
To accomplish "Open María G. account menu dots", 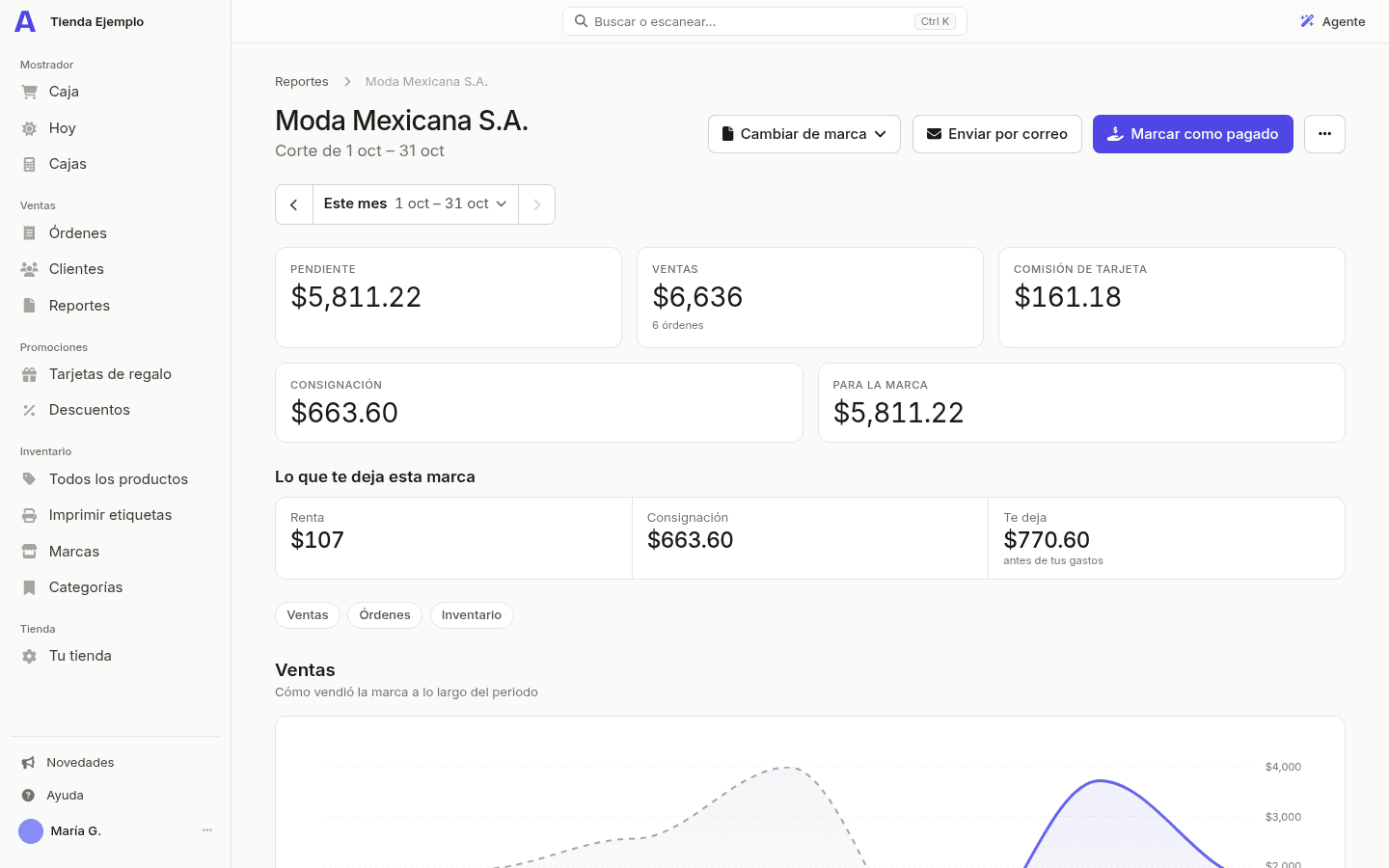I will 207,830.
